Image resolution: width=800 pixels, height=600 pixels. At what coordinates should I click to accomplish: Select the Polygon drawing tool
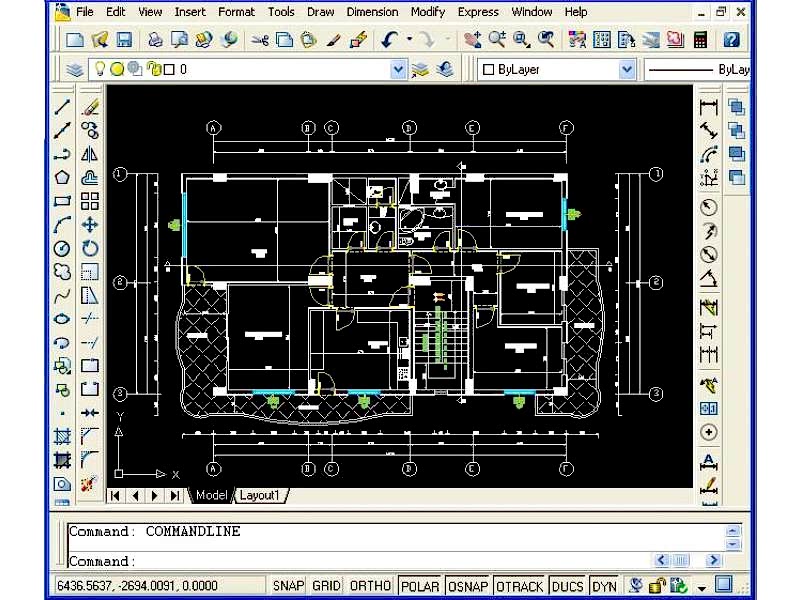(62, 177)
